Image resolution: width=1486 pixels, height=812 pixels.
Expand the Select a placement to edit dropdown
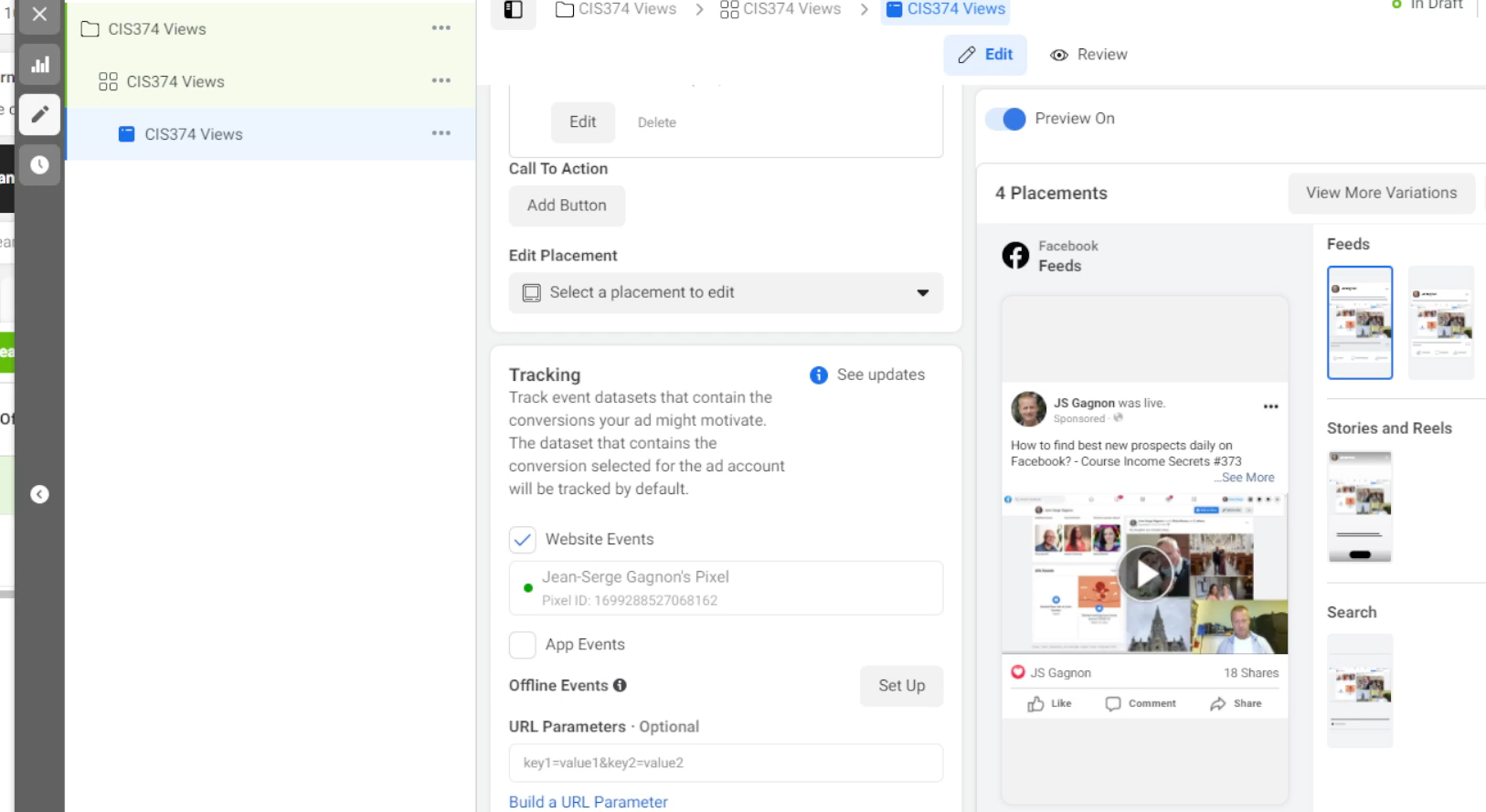(726, 293)
